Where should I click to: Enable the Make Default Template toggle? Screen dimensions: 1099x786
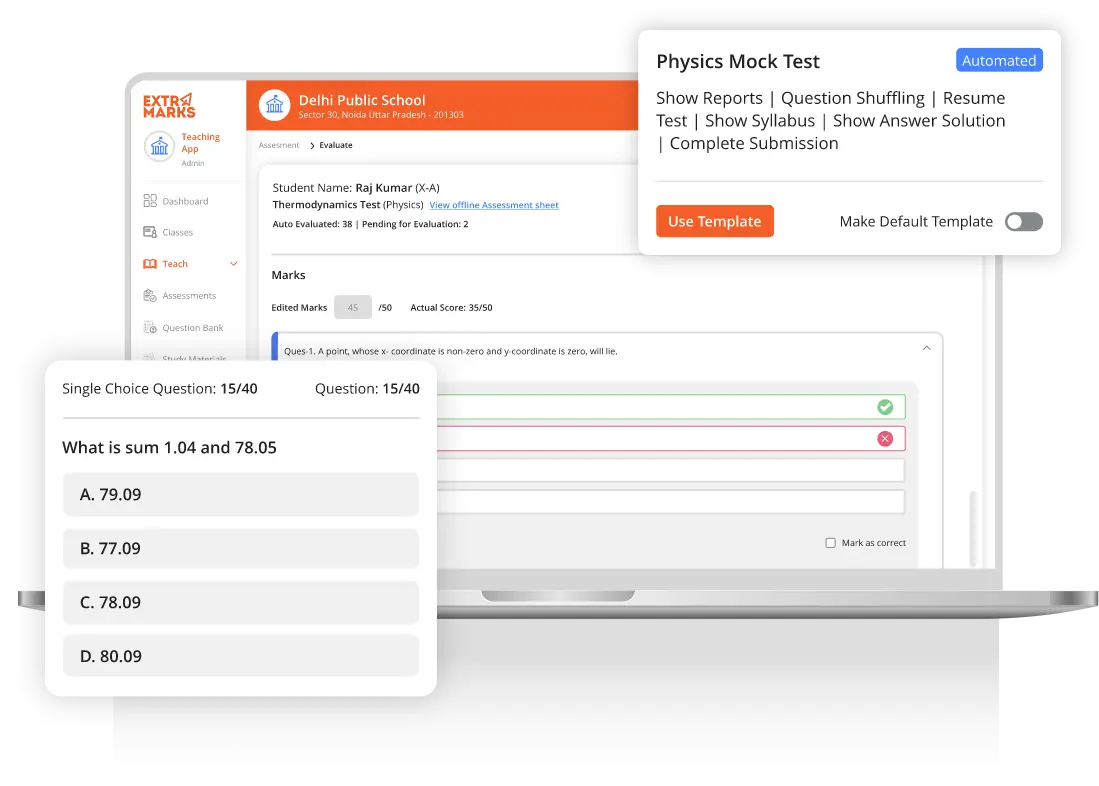[x=1023, y=222]
